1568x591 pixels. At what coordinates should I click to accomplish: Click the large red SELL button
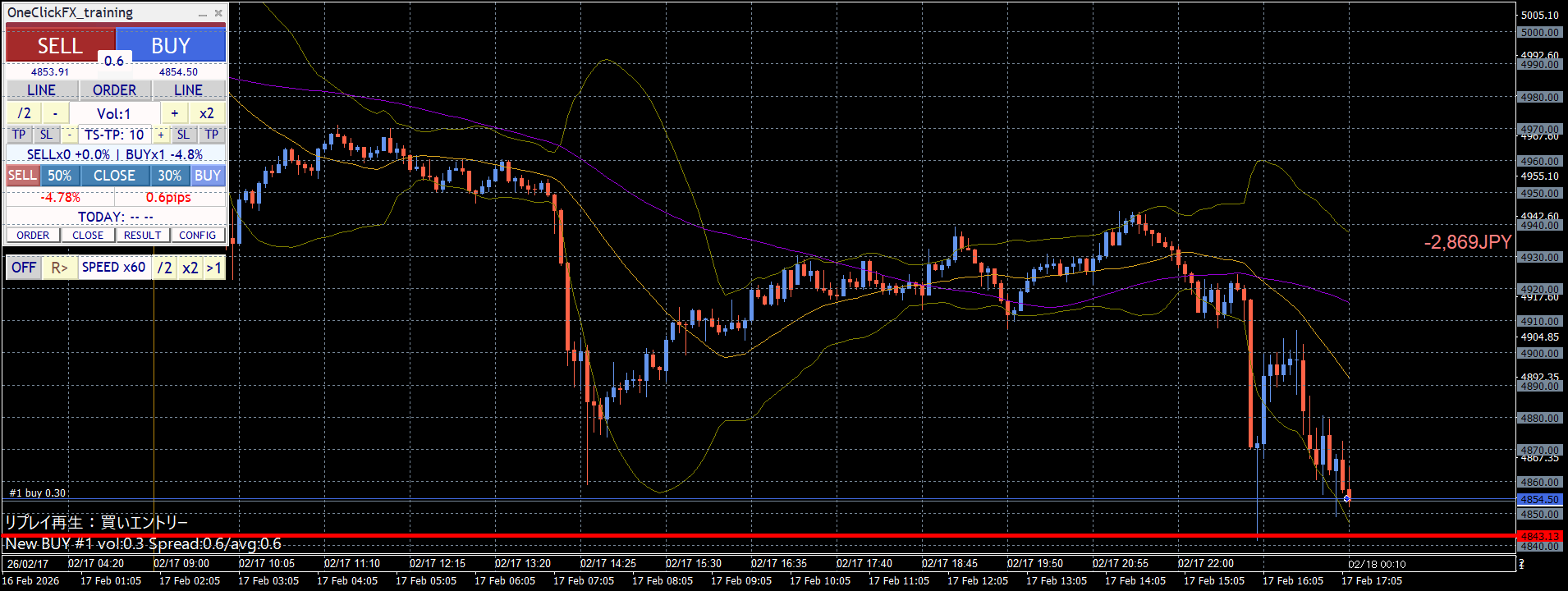tap(60, 45)
